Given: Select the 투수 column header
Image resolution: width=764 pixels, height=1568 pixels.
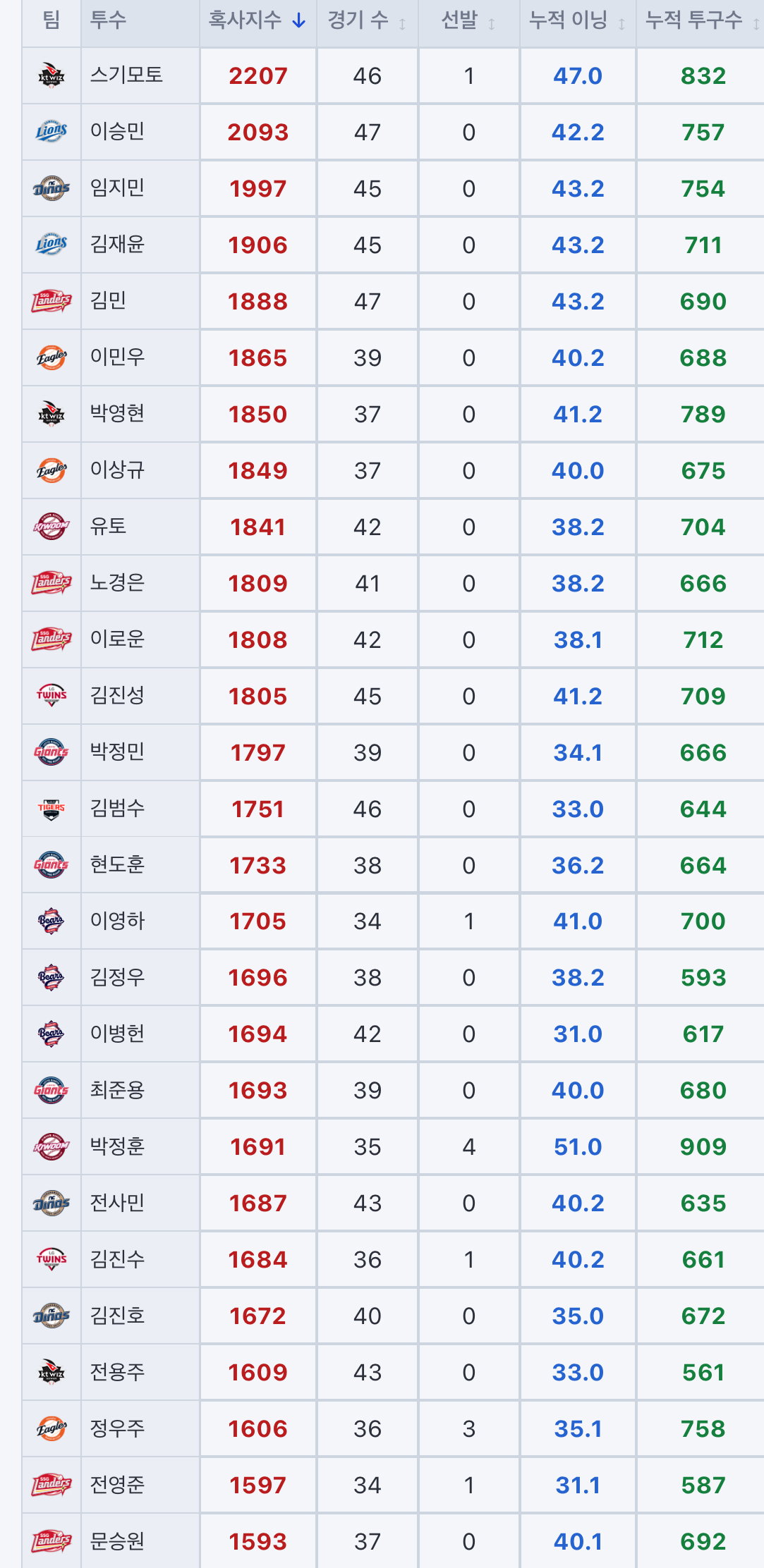Looking at the screenshot, I should coord(108,20).
